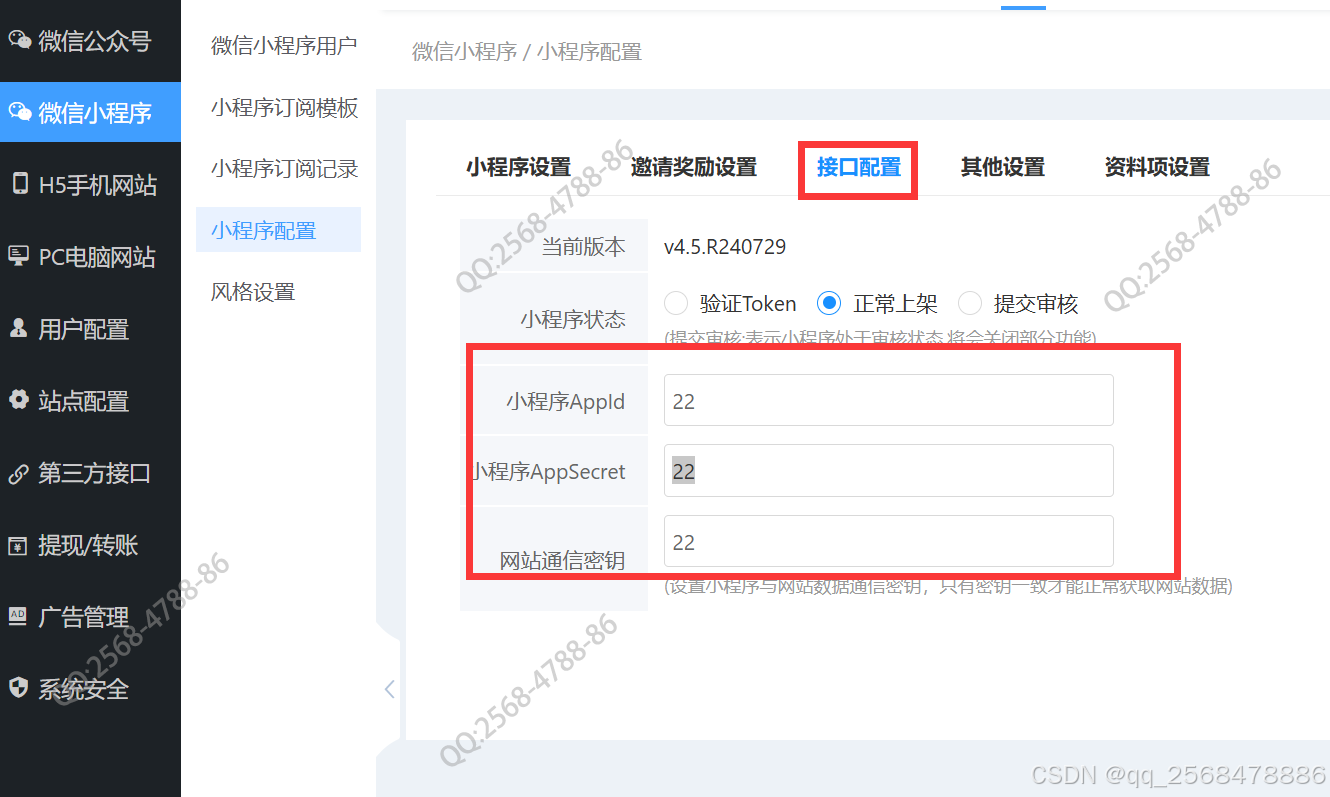The width and height of the screenshot is (1330, 797).
Task: Select the 验证Token radio button
Action: (677, 303)
